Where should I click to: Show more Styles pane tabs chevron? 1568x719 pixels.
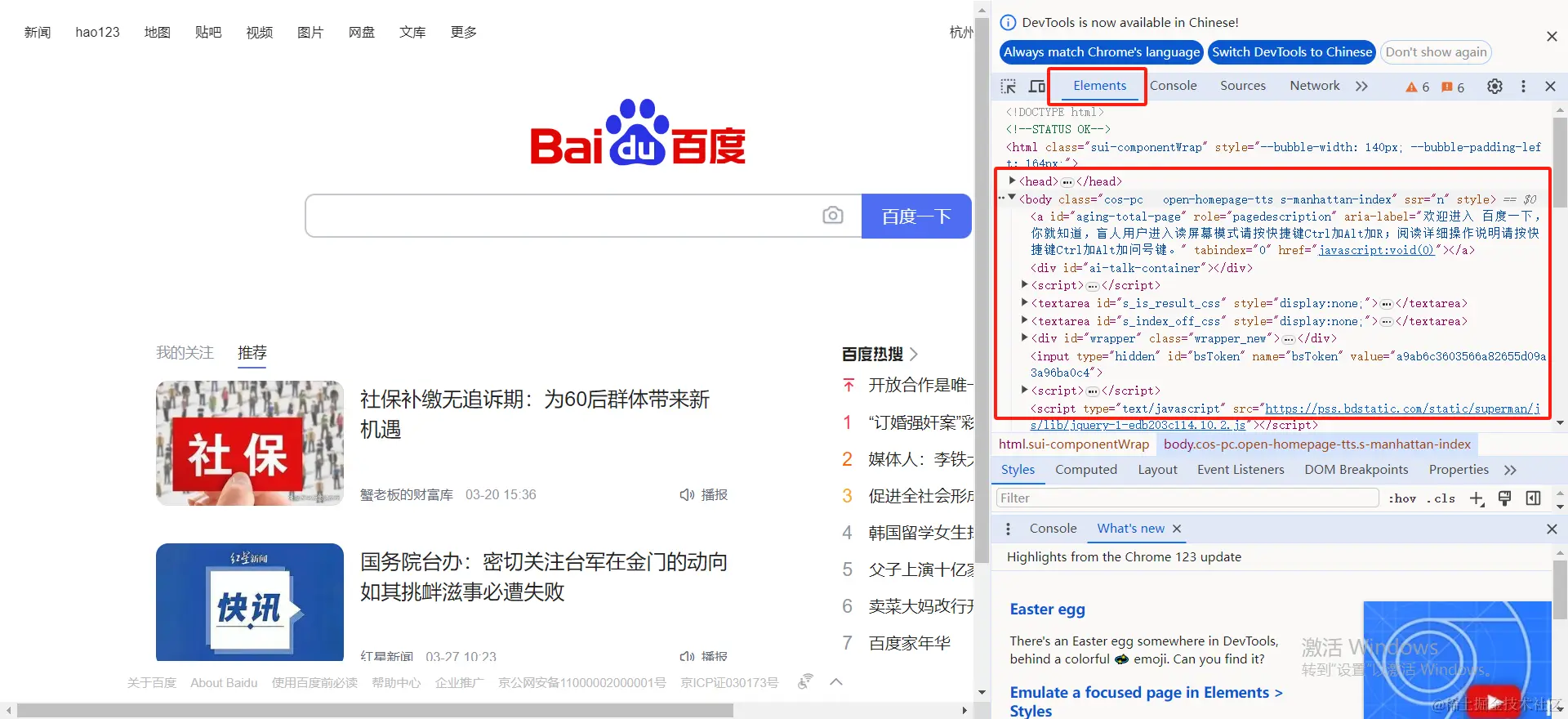click(1510, 470)
